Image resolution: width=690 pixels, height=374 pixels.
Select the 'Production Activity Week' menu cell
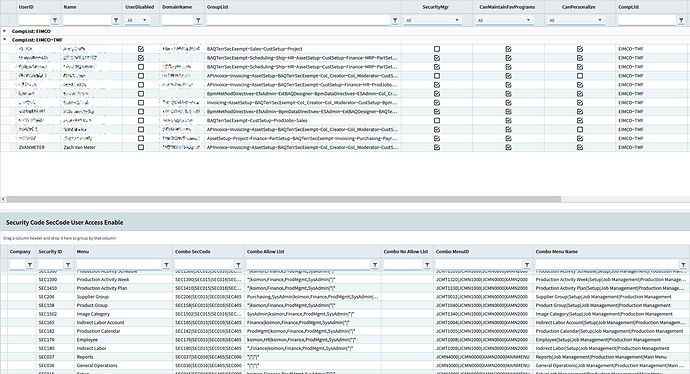[124, 279]
